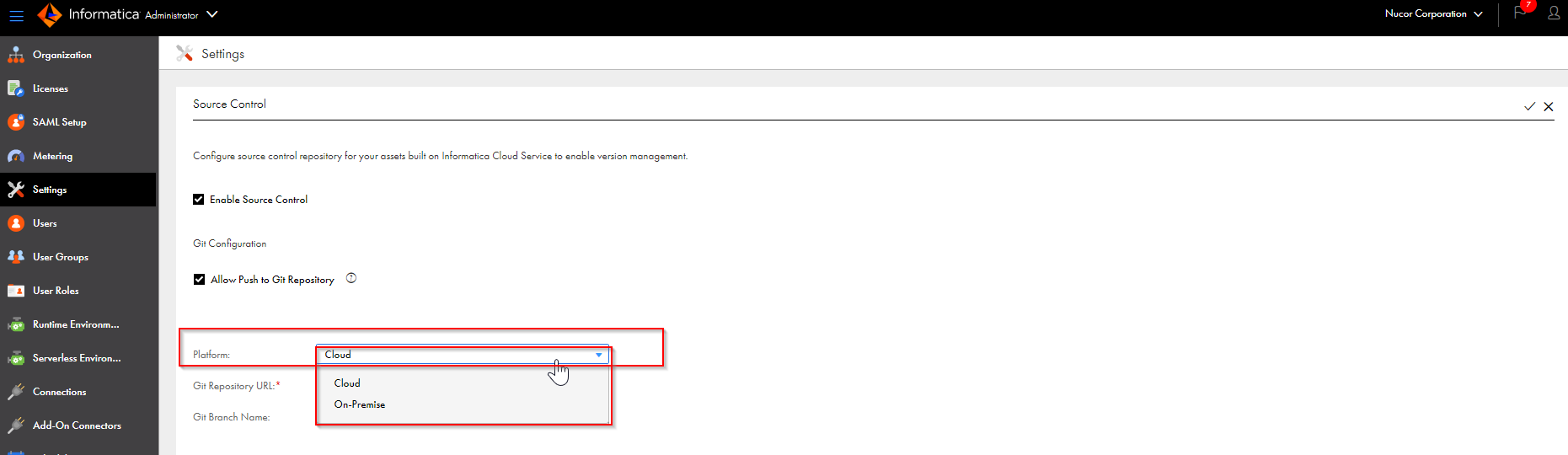Click the User Groups sidebar icon
This screenshot has height=455, width=1568.
16,257
